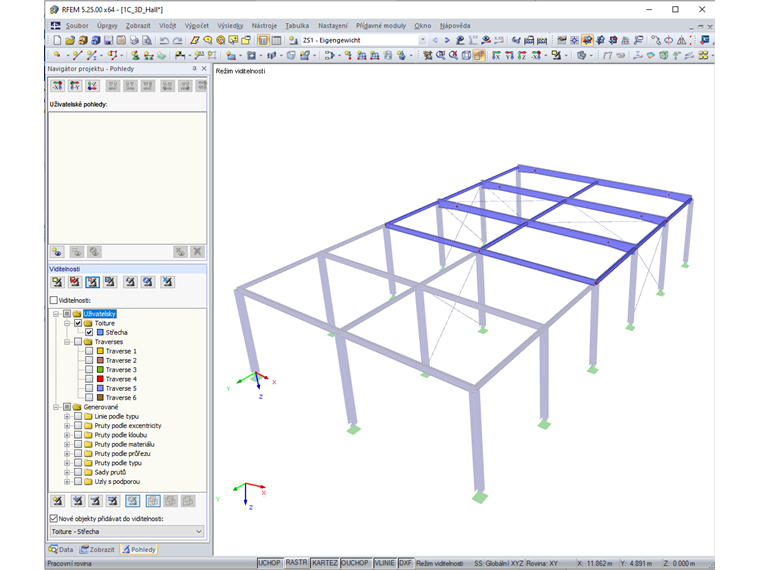Uncheck the Toiture folder checkbox

click(x=78, y=323)
